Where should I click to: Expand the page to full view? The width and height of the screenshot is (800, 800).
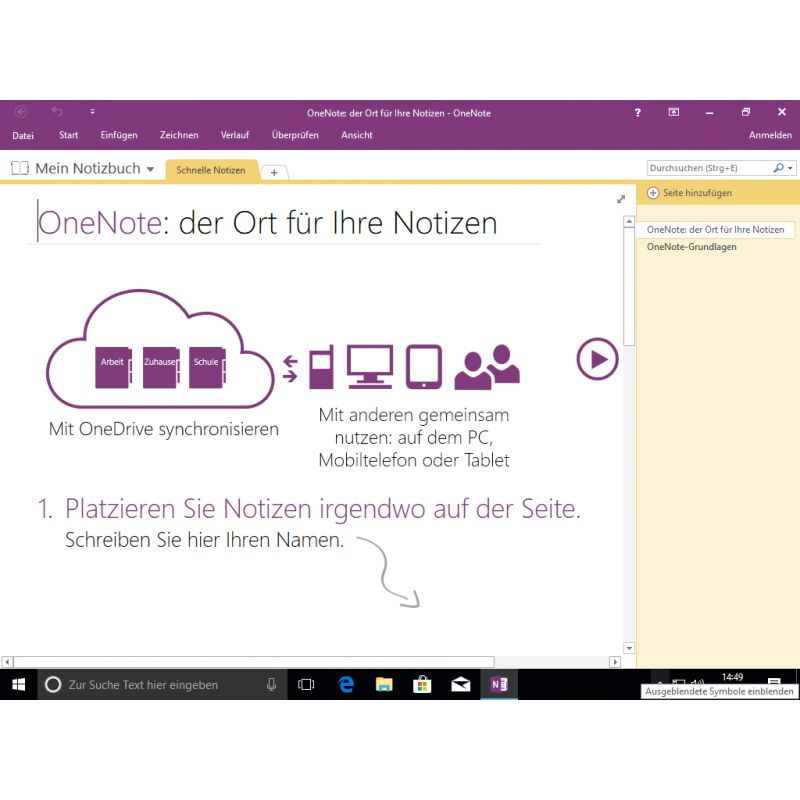621,199
